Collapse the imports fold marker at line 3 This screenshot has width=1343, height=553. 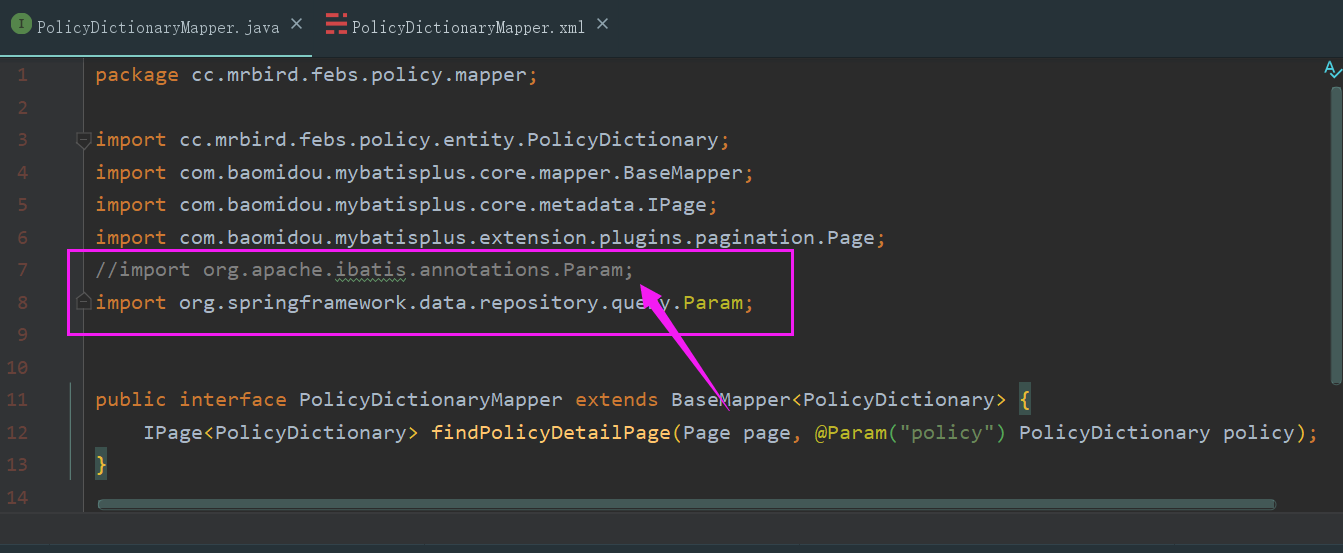pyautogui.click(x=84, y=140)
